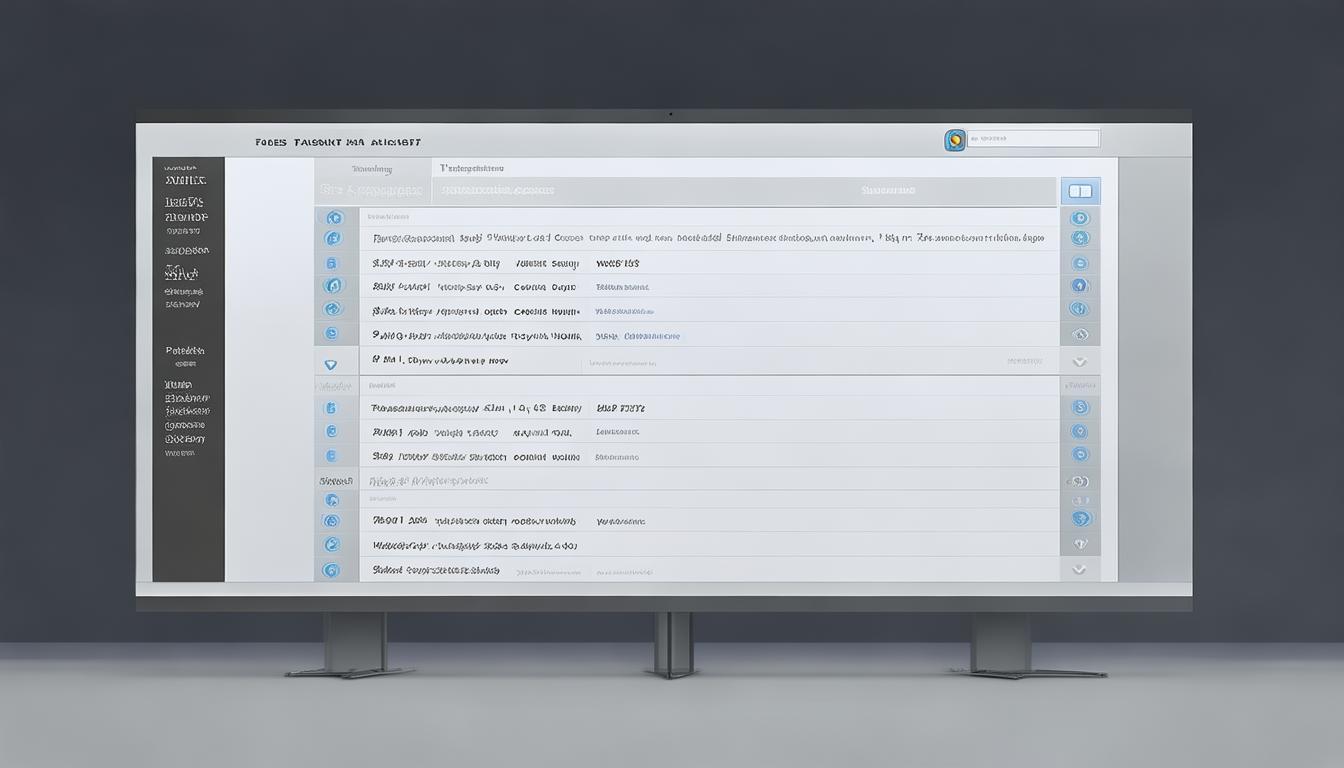Click the rightmost column header of the list
The image size is (1344, 768).
(x=888, y=190)
